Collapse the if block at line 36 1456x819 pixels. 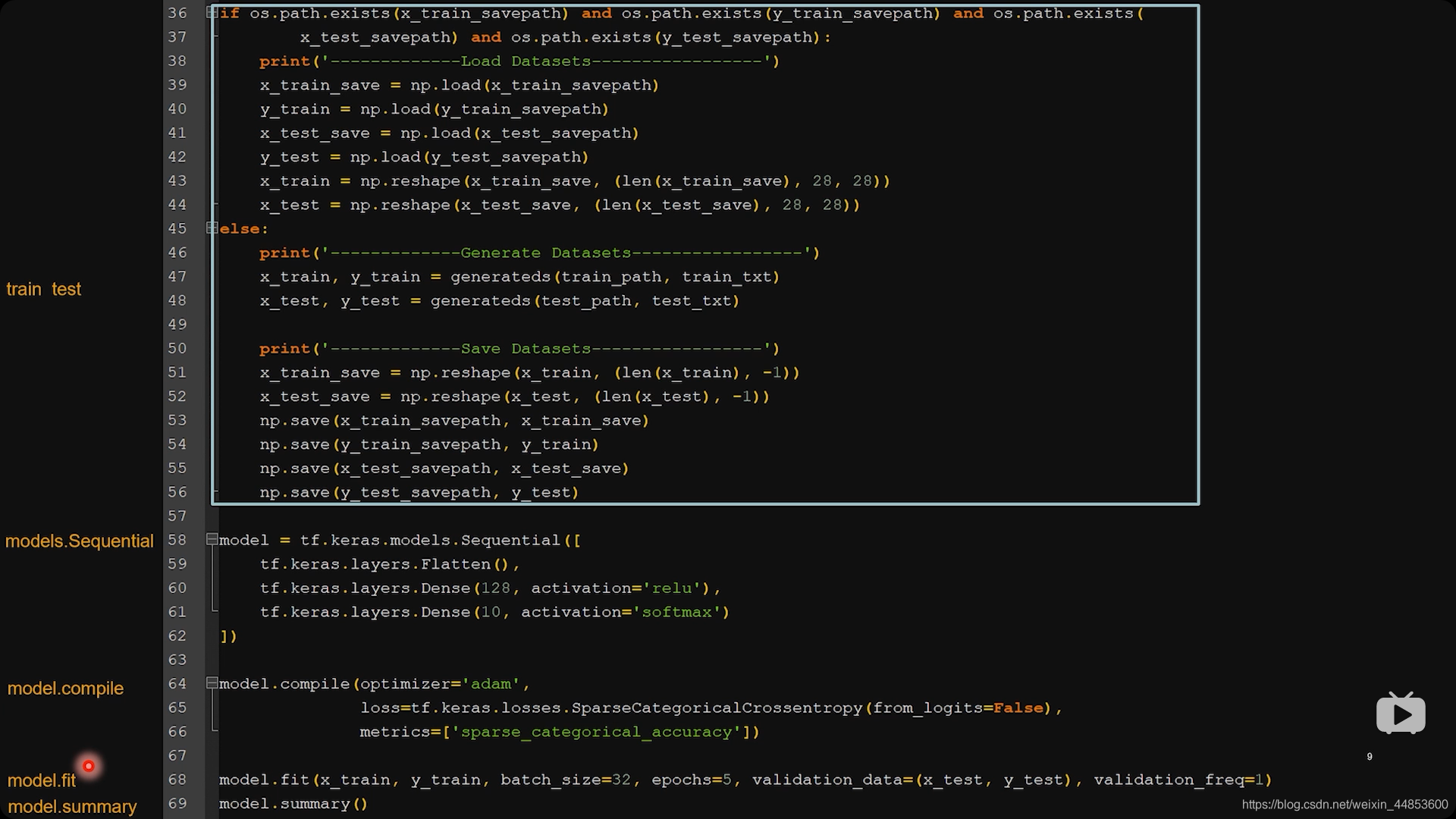[x=212, y=13]
